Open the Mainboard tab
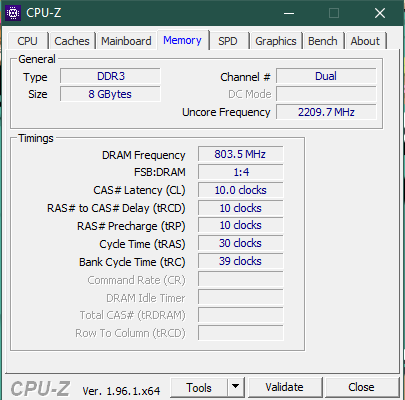The height and width of the screenshot is (400, 405). click(x=126, y=41)
